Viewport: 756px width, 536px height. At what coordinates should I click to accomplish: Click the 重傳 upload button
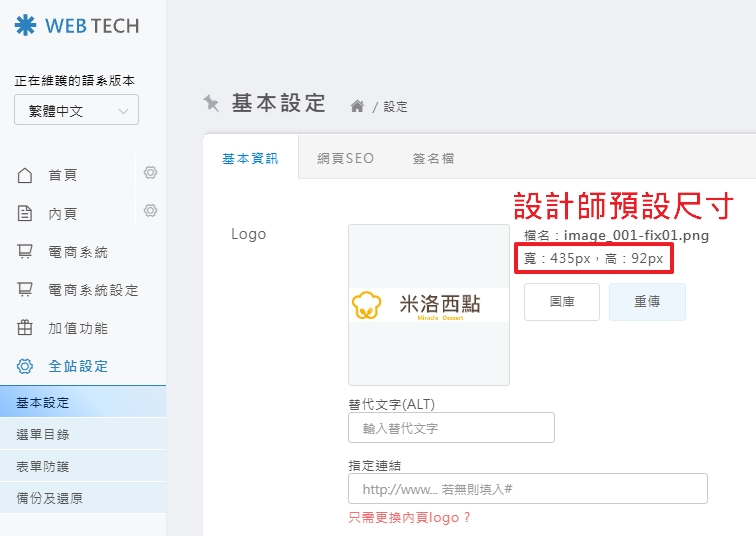pyautogui.click(x=647, y=302)
